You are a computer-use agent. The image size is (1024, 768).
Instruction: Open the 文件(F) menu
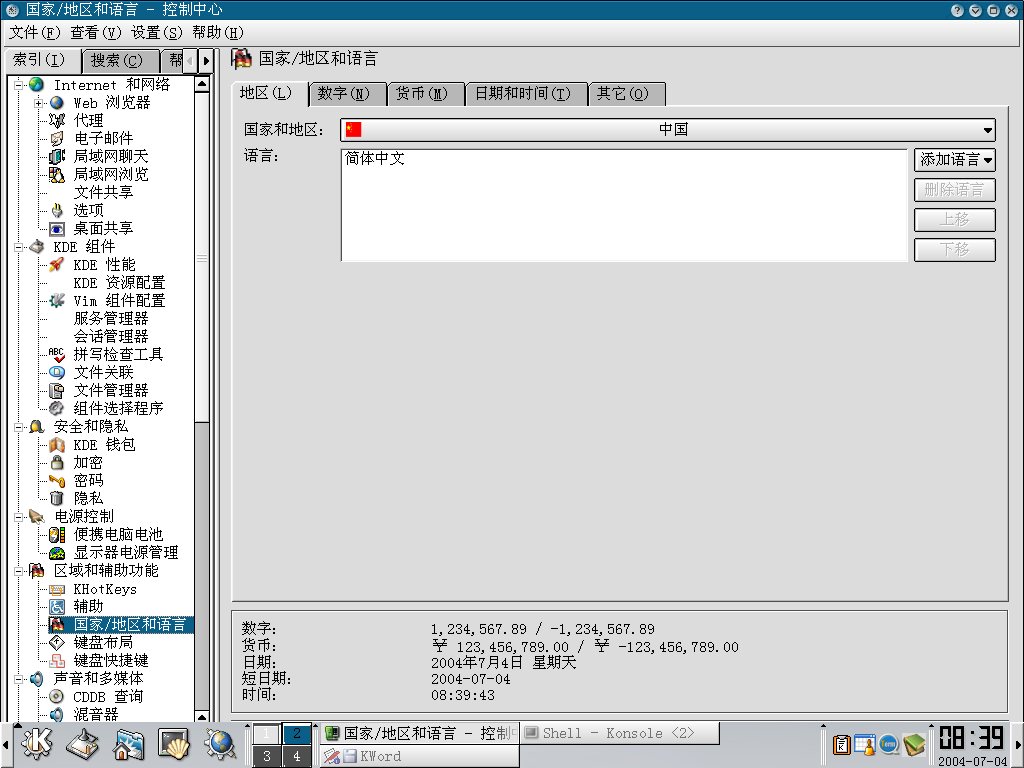(35, 33)
